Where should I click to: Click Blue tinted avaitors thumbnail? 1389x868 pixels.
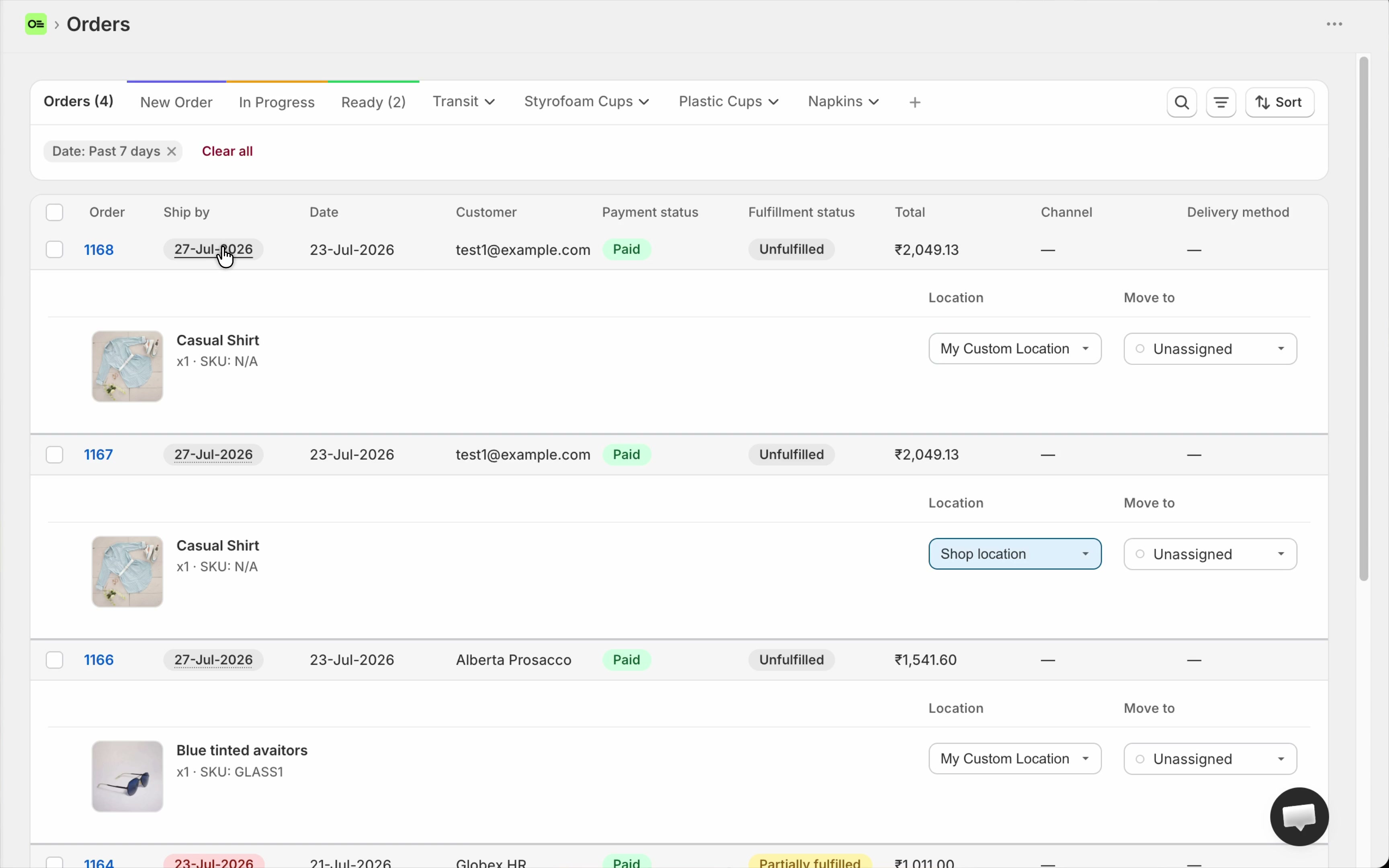[127, 776]
